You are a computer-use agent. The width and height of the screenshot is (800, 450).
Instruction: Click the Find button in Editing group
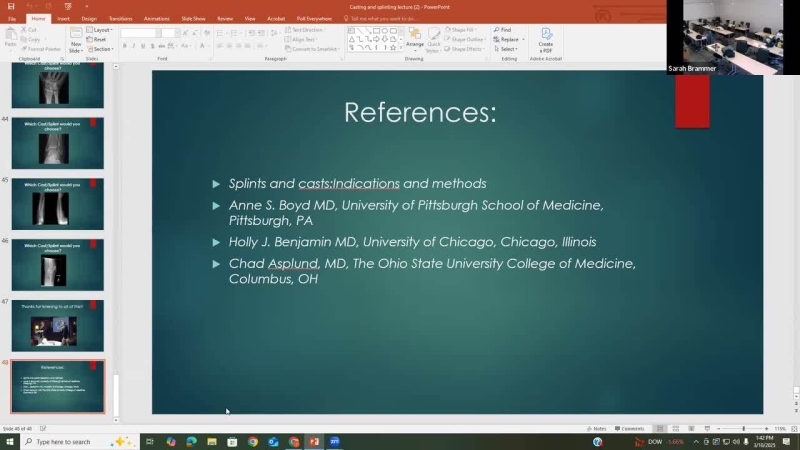tap(505, 30)
